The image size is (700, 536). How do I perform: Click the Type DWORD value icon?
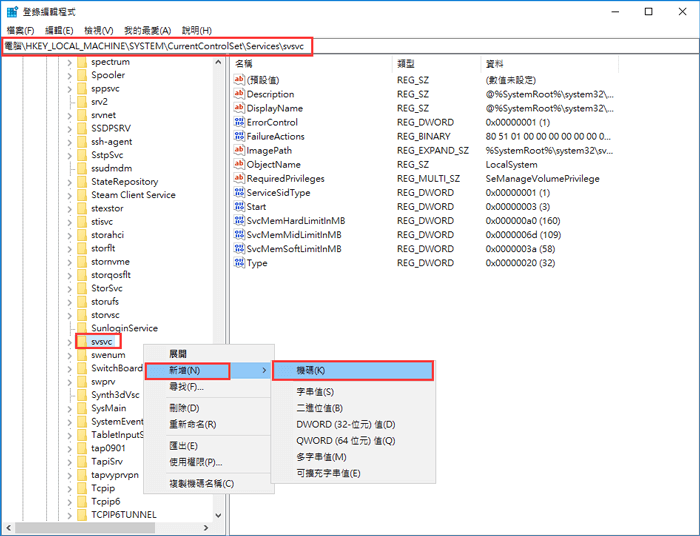[x=239, y=263]
